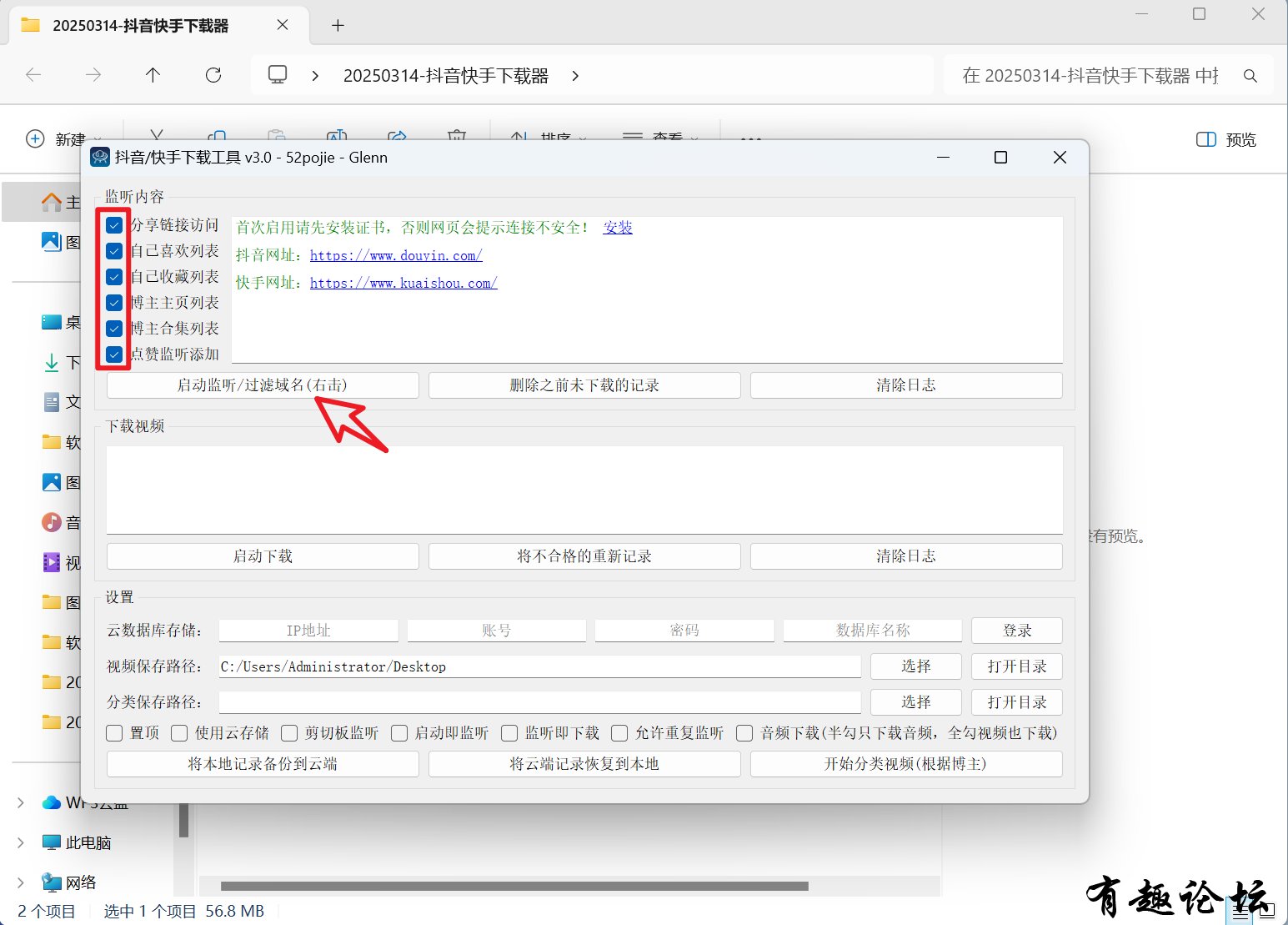Go forward in File Explorer
The height and width of the screenshot is (925, 1288).
coord(93,75)
